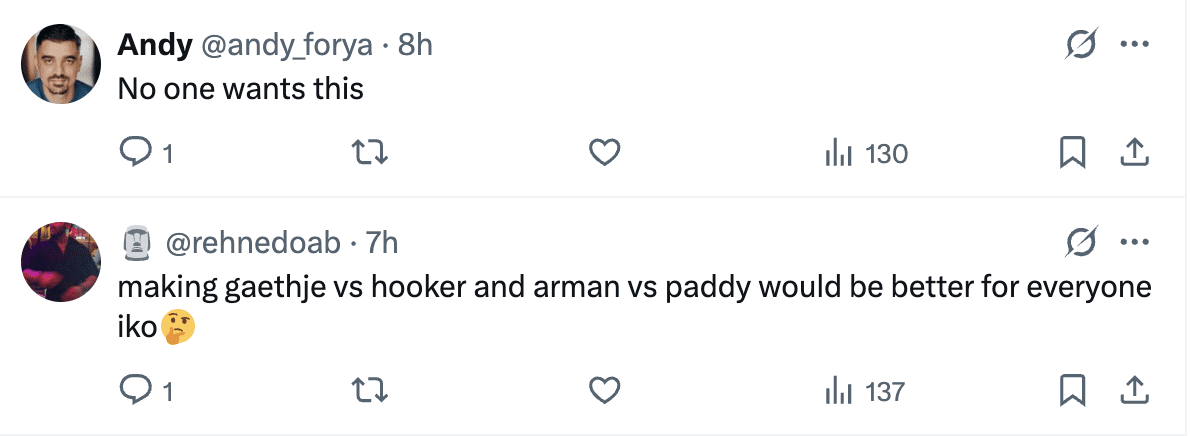The image size is (1190, 436).
Task: Open Grok icon on @rehnedoab tweet
Action: click(x=1081, y=242)
